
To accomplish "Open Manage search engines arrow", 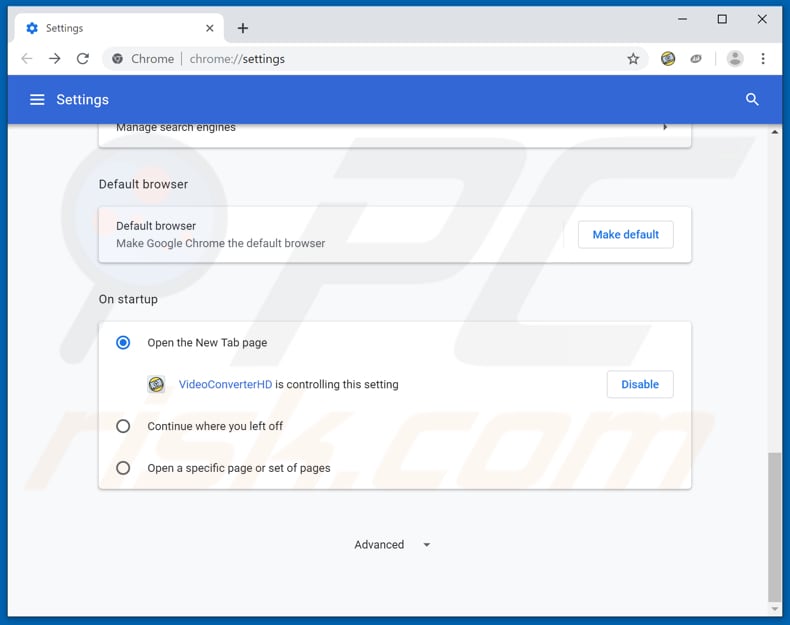I will [x=665, y=127].
